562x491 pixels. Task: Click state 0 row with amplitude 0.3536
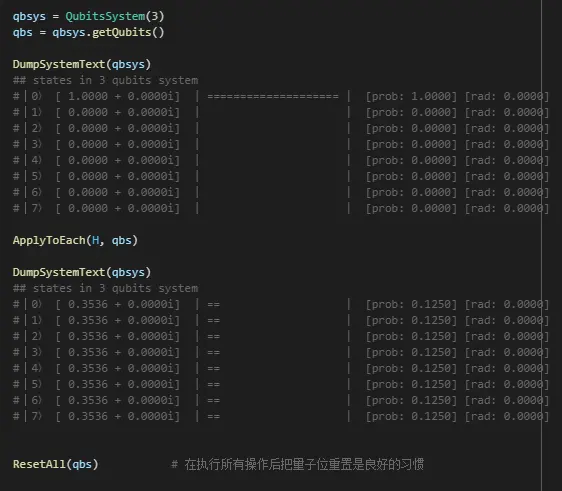pos(281,304)
